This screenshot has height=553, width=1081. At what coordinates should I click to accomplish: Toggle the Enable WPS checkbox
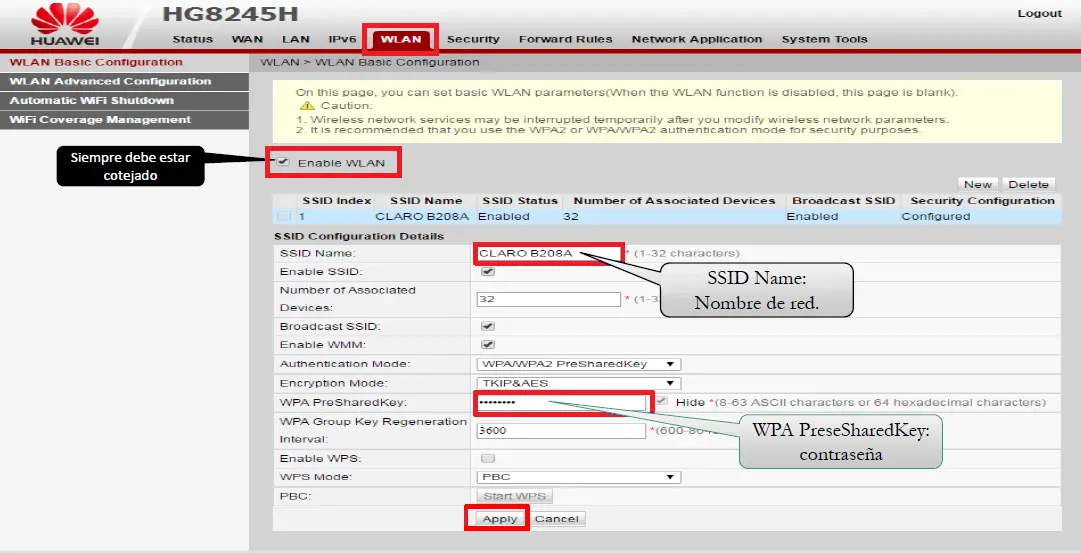[x=488, y=459]
